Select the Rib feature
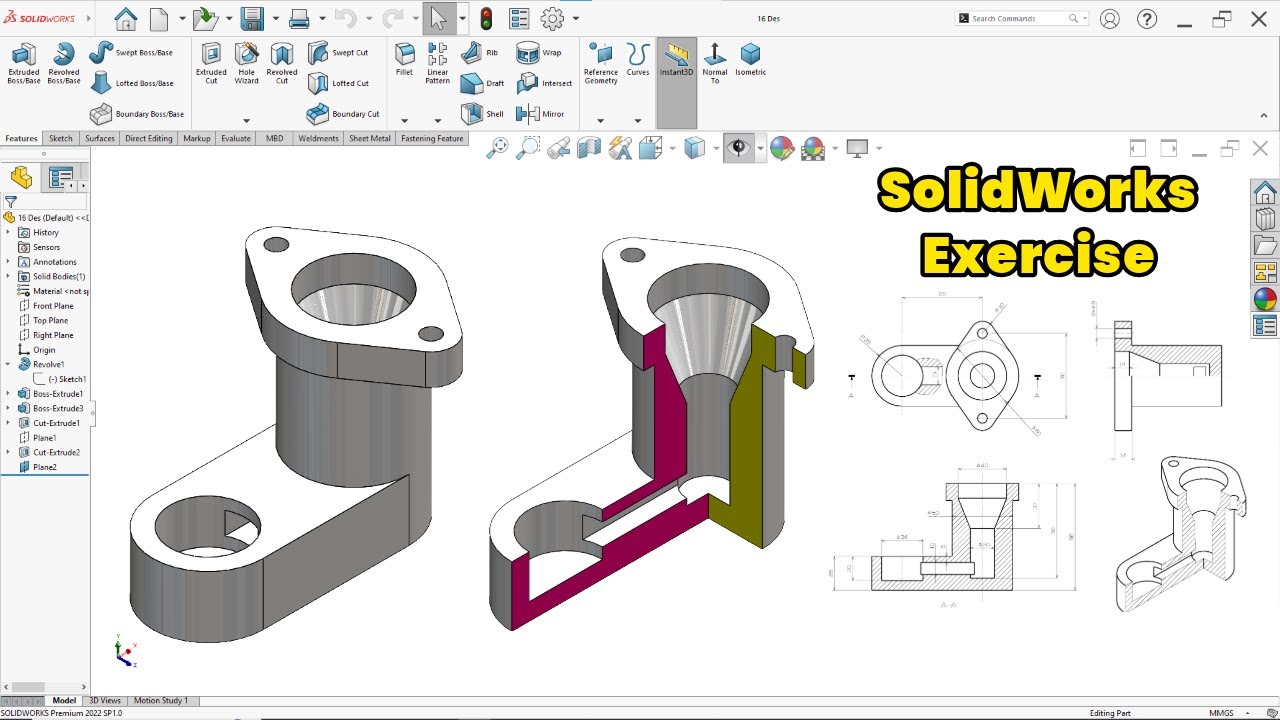This screenshot has height=720, width=1280. coord(479,52)
